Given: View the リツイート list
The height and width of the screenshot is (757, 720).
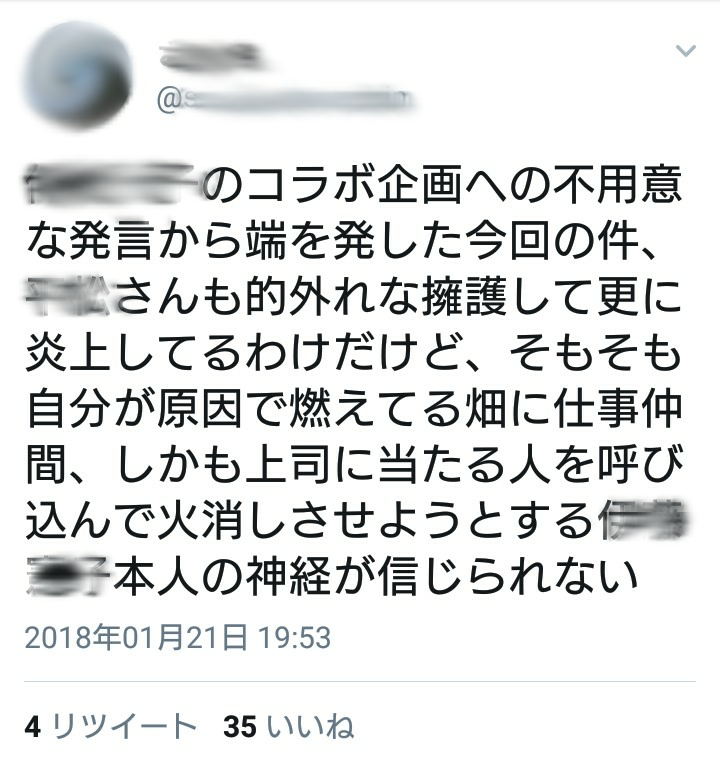Looking at the screenshot, I should [124, 725].
